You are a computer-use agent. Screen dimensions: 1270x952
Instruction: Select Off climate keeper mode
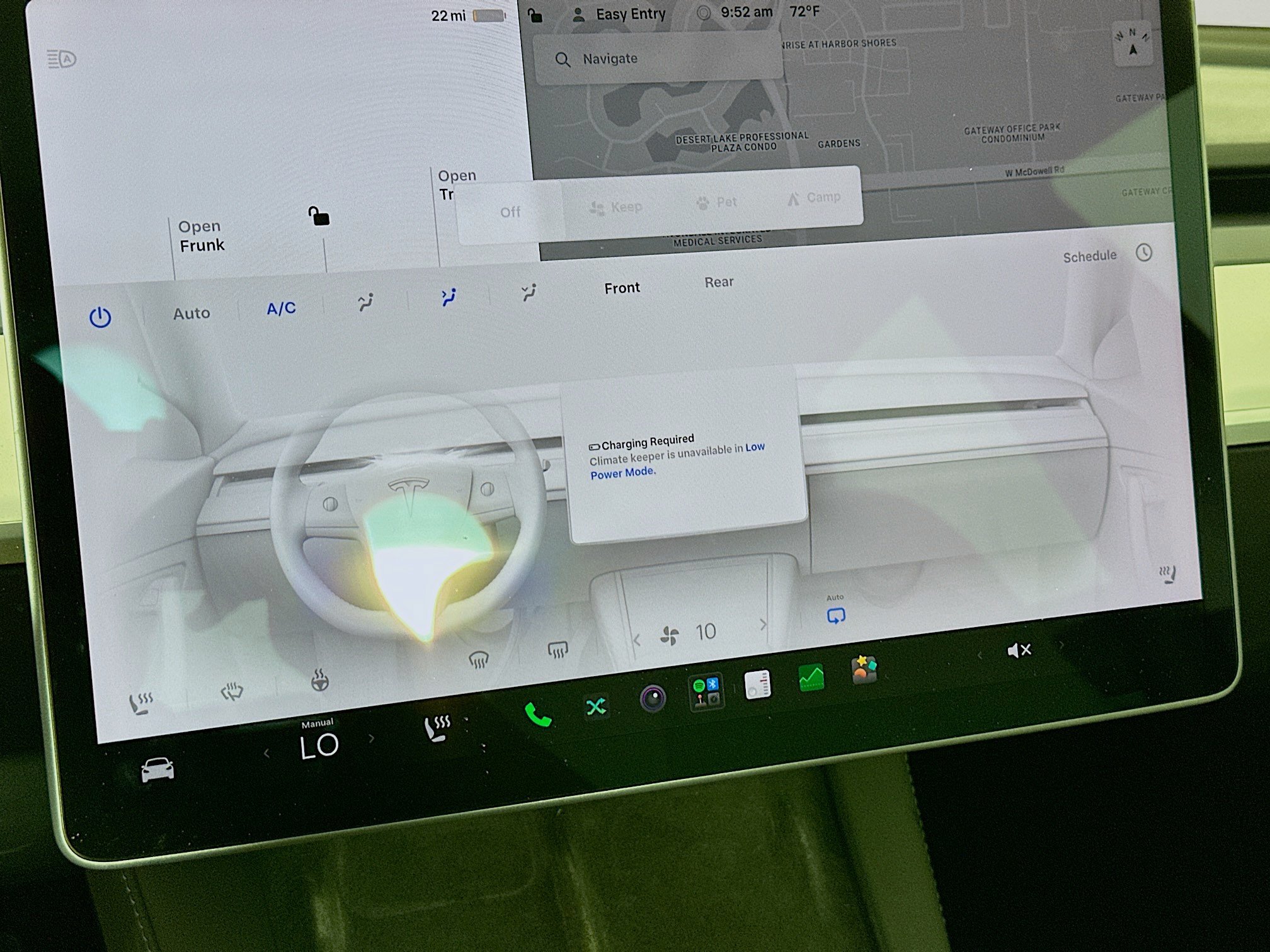click(510, 212)
